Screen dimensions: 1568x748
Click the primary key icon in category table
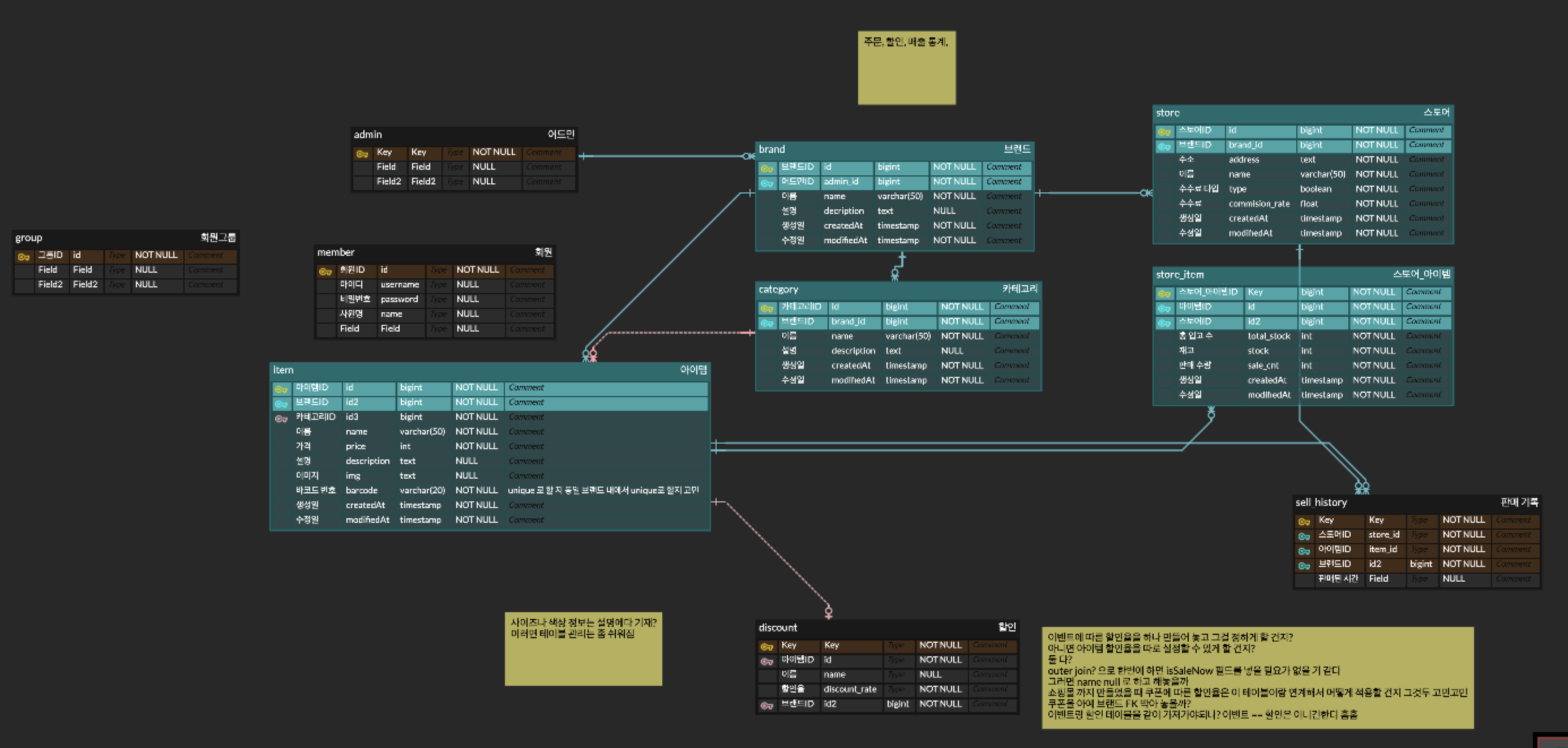[x=766, y=308]
